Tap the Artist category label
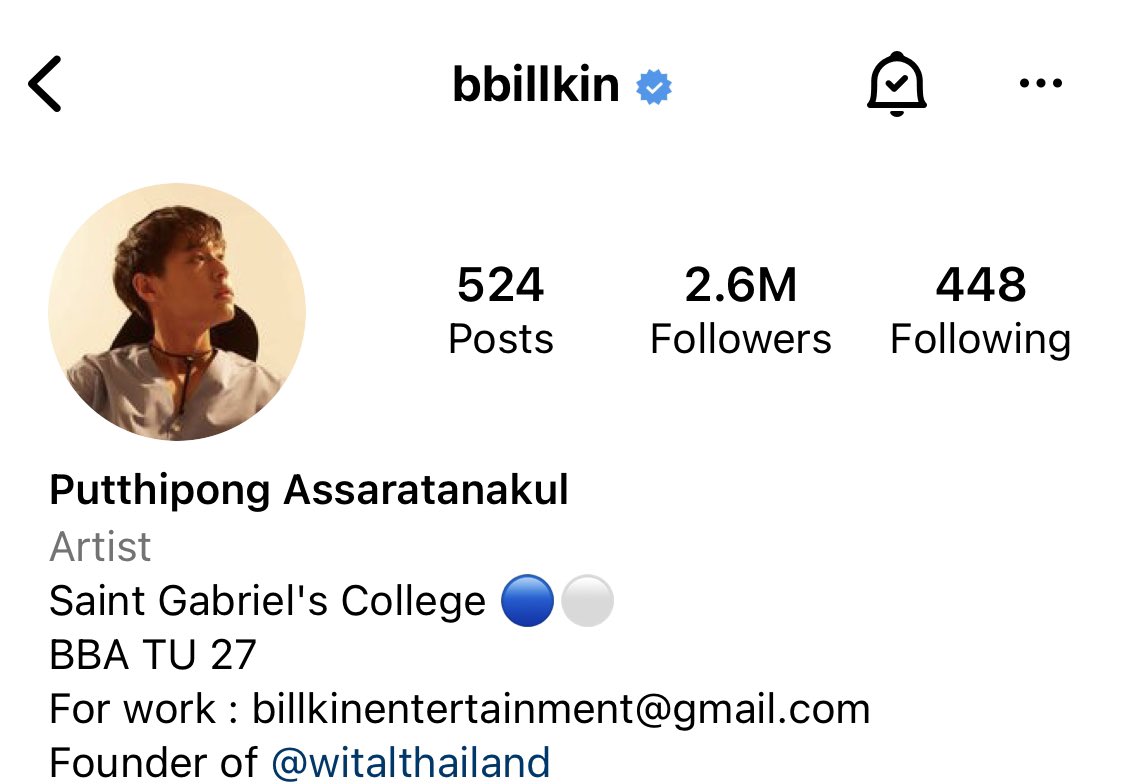The width and height of the screenshot is (1125, 784). click(x=100, y=547)
